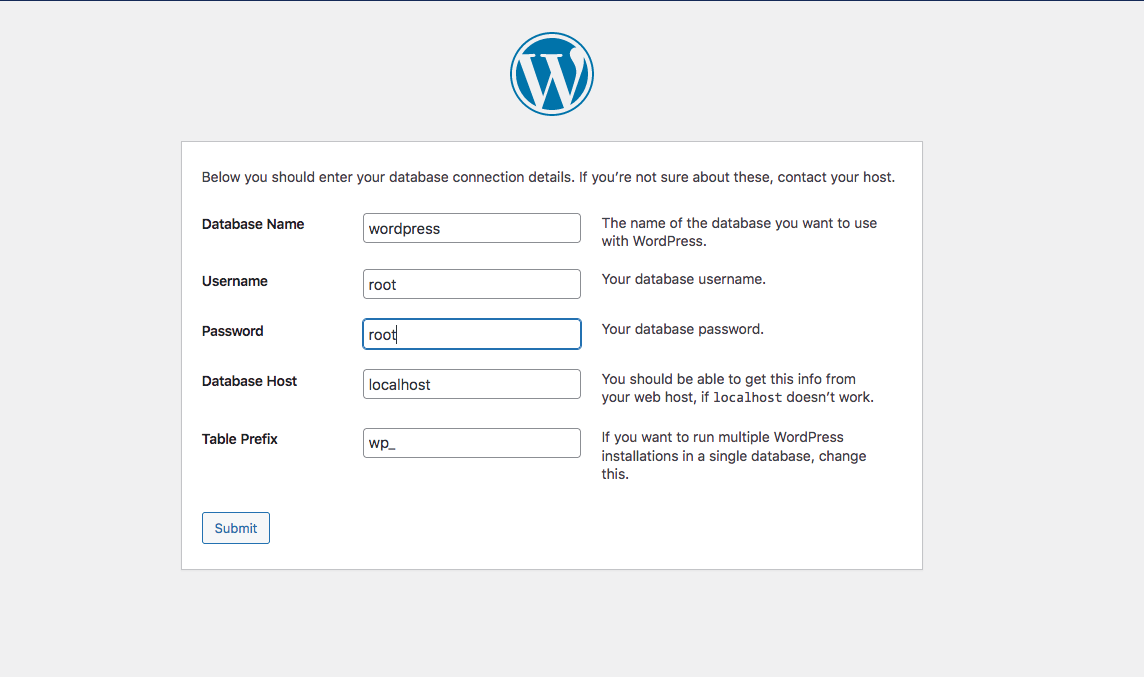
Task: Click the database connection instructions text
Action: pyautogui.click(x=548, y=177)
